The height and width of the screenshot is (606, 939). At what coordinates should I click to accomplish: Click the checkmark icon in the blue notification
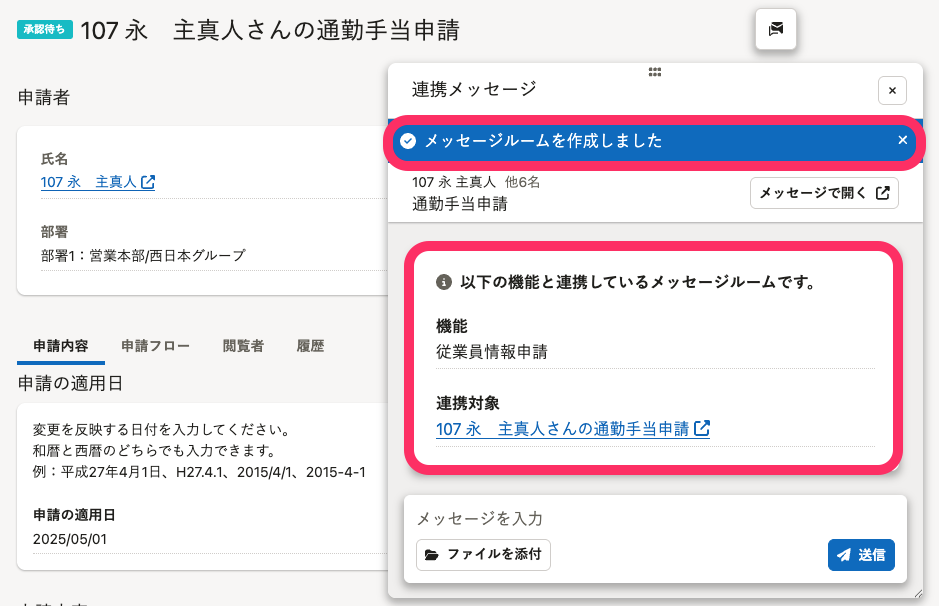(408, 141)
